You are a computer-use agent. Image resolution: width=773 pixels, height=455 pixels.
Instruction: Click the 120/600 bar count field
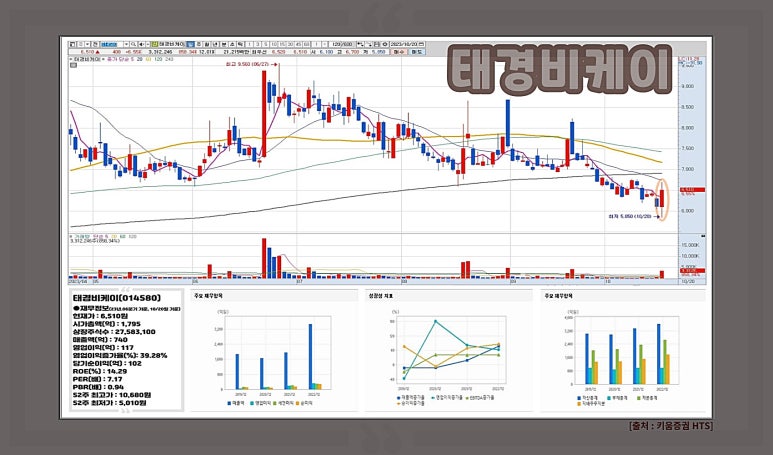tap(342, 44)
